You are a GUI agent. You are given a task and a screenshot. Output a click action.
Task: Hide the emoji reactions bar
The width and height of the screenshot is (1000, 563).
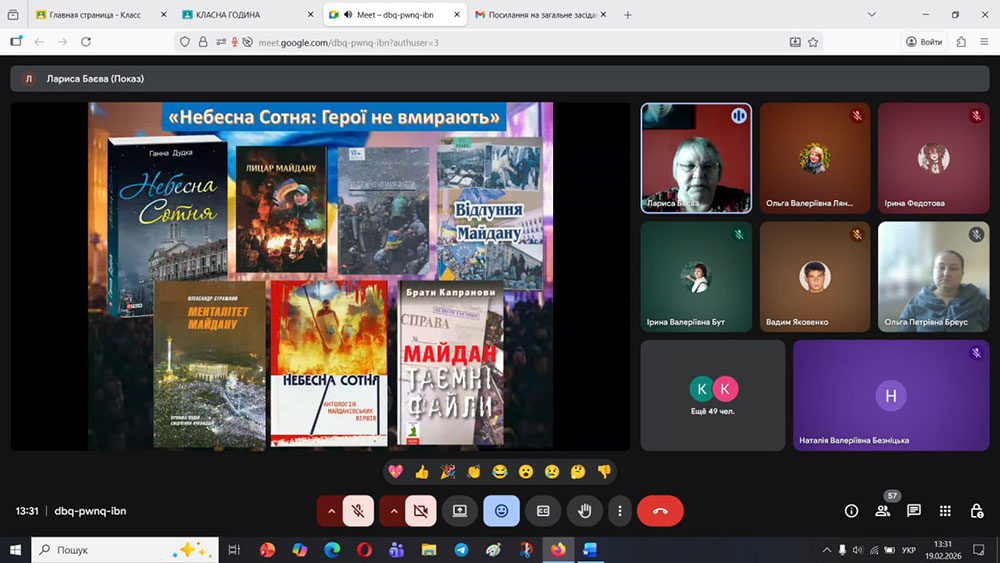tap(501, 511)
